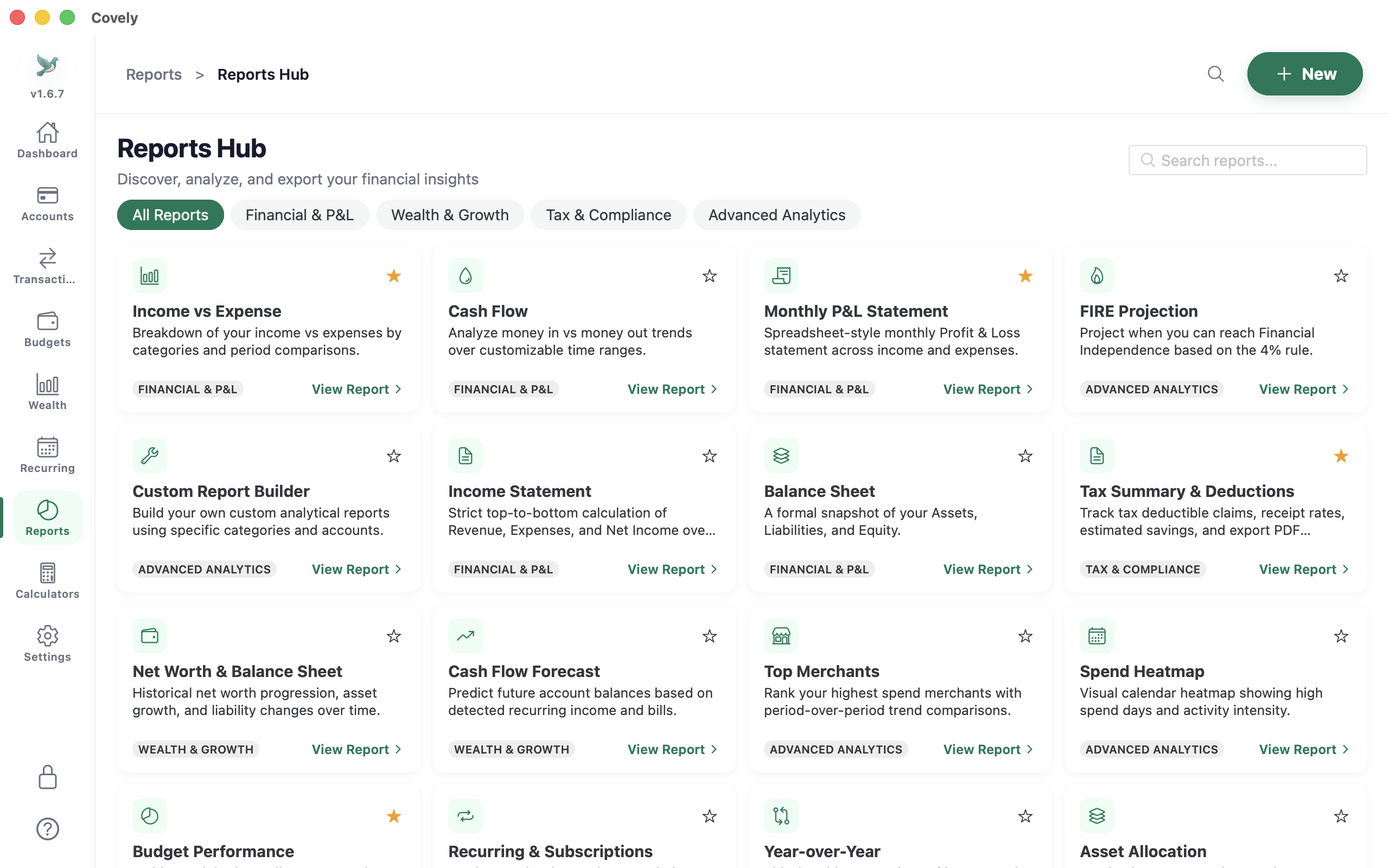Screen dimensions: 1389x868
Task: Select the All Reports filter tab
Action: pyautogui.click(x=170, y=215)
